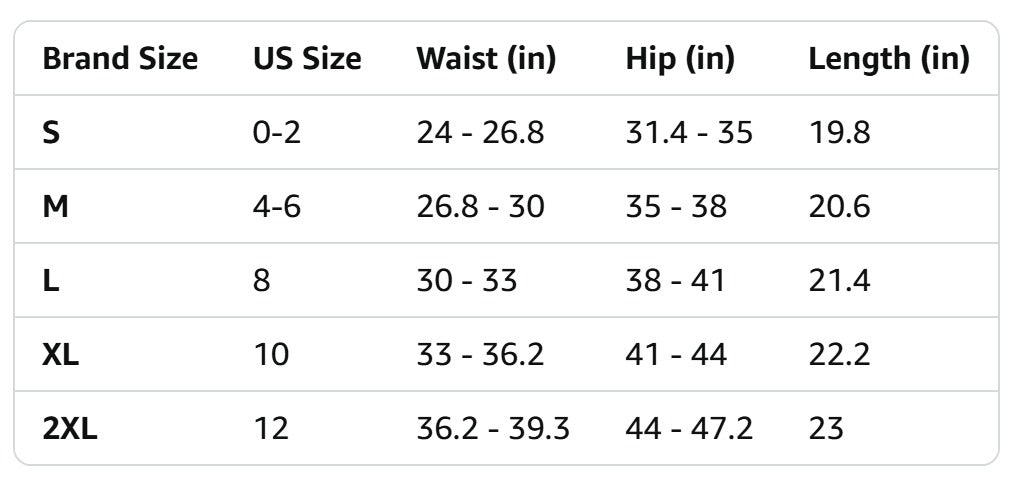This screenshot has height=489, width=1011.
Task: Click the waist value 30 - 33
Action: (467, 281)
